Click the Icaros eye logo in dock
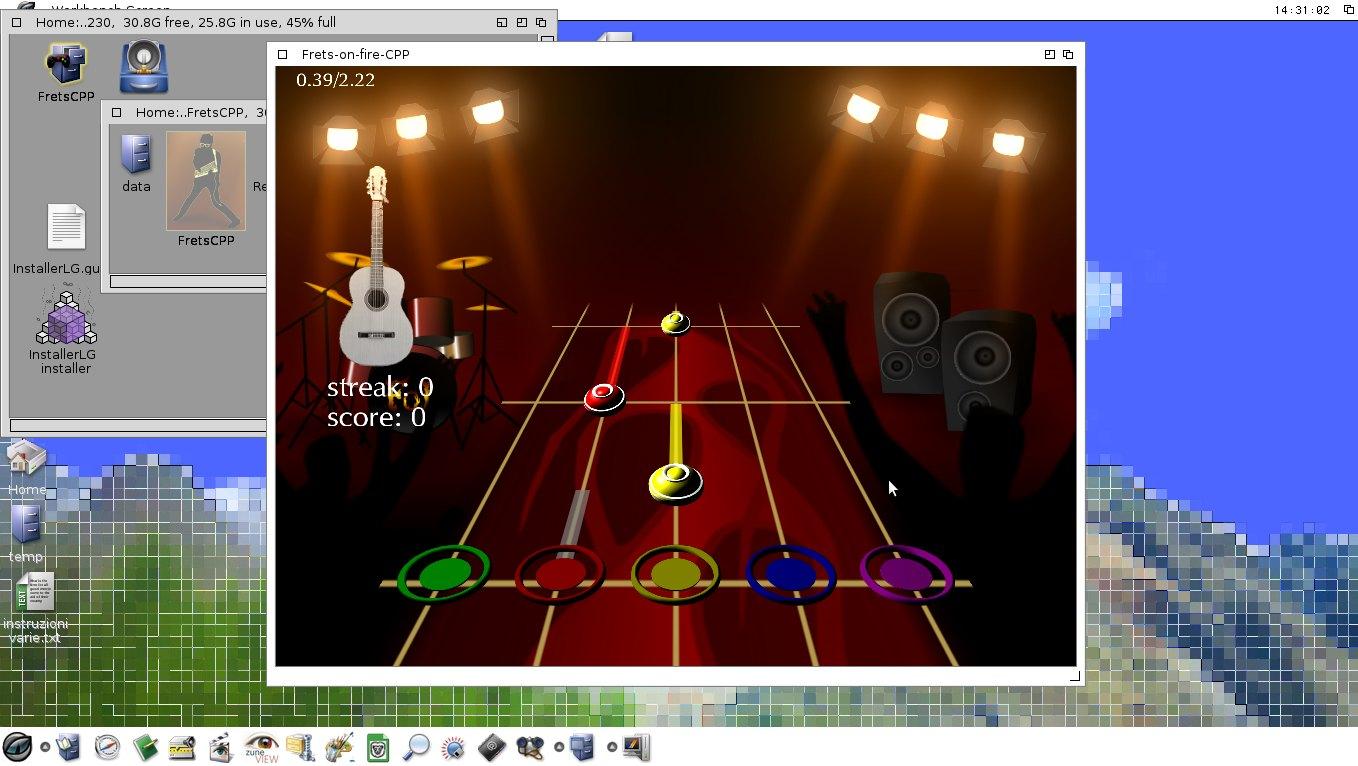 17,746
